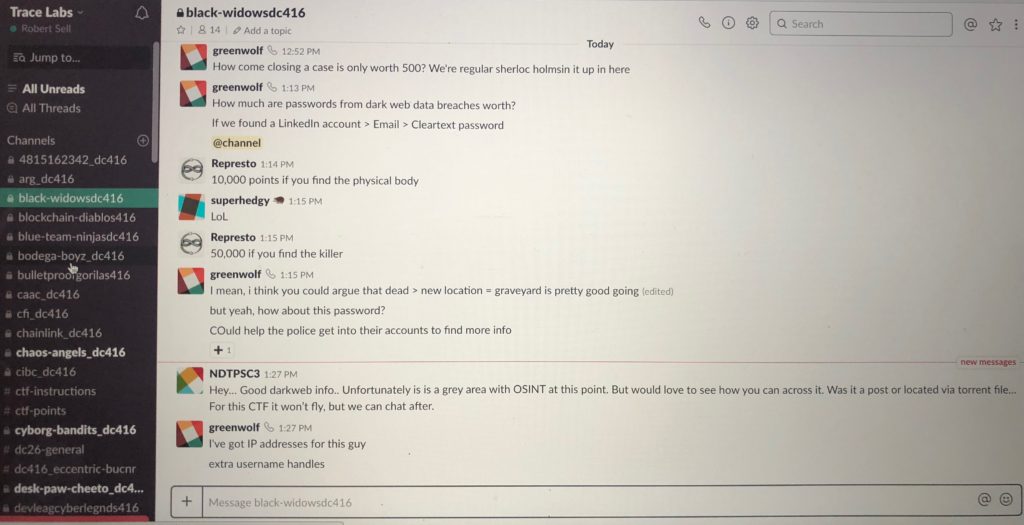This screenshot has width=1024, height=525.
Task: Switch to chaos-angels_dc416 channel
Action: click(x=71, y=352)
